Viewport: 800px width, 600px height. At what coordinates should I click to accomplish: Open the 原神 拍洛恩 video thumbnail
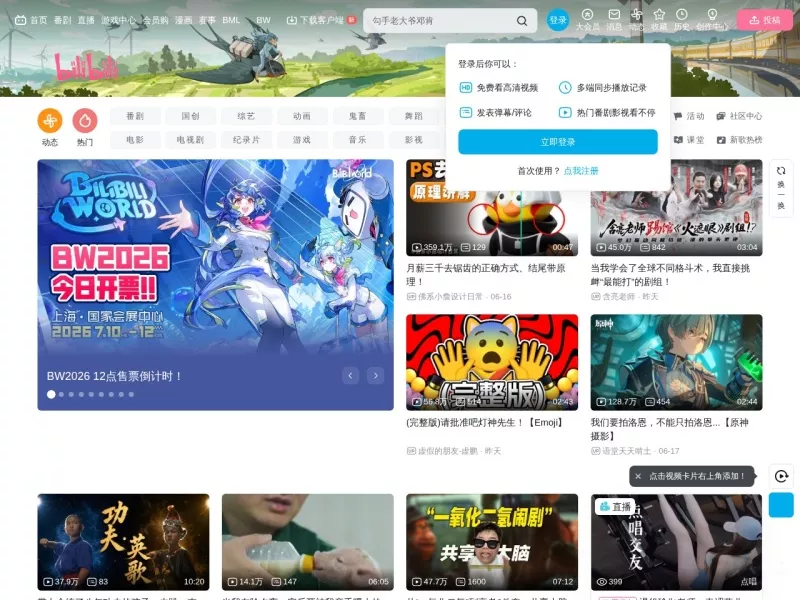[x=677, y=362]
